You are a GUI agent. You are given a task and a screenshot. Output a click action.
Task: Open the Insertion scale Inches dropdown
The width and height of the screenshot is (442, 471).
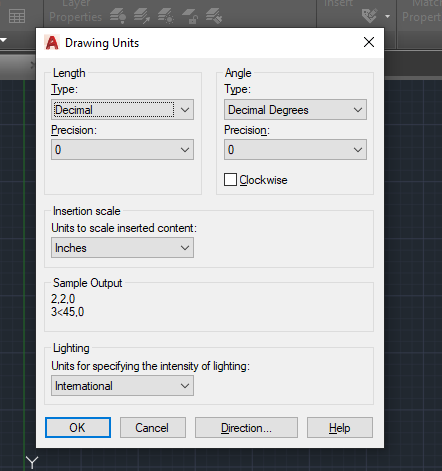[x=122, y=248]
